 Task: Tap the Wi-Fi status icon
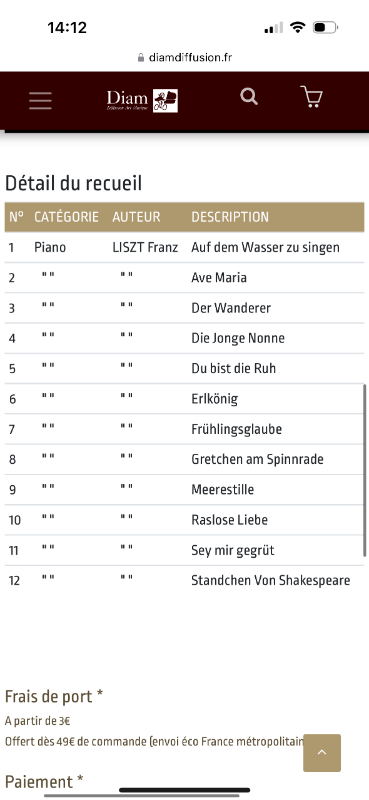coord(297,27)
